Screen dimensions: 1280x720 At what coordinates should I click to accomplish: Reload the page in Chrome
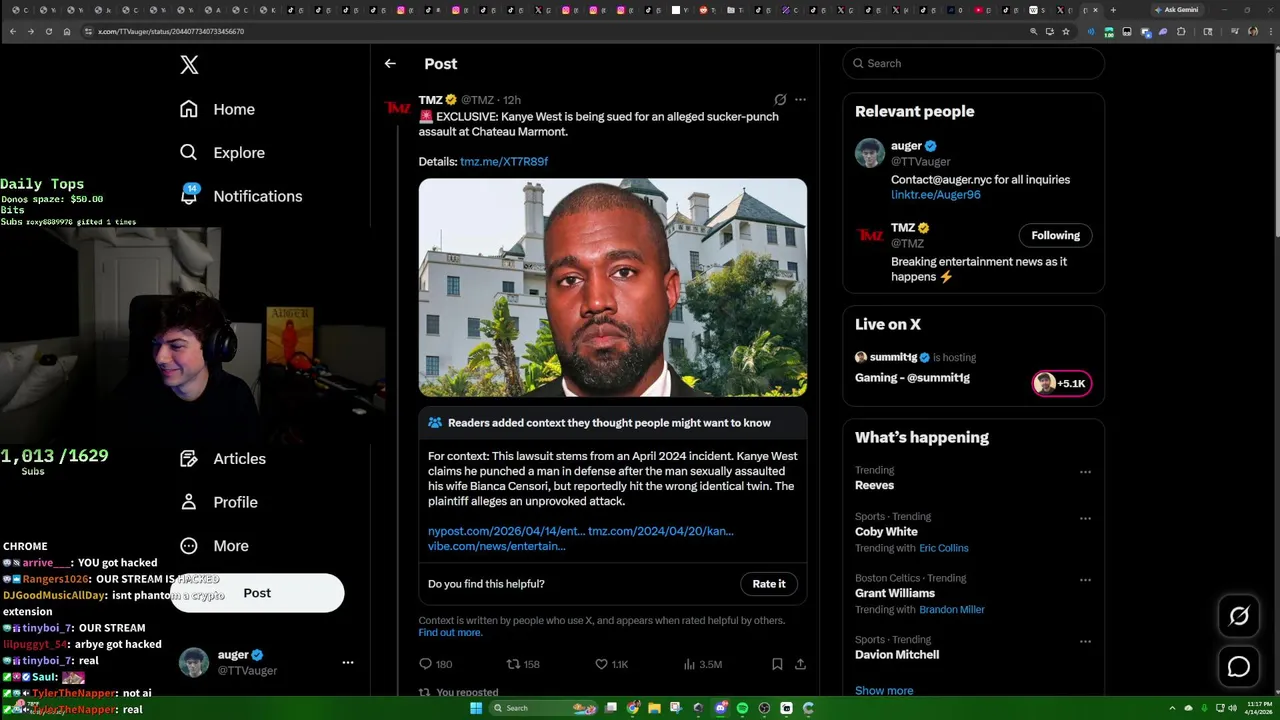tap(48, 31)
